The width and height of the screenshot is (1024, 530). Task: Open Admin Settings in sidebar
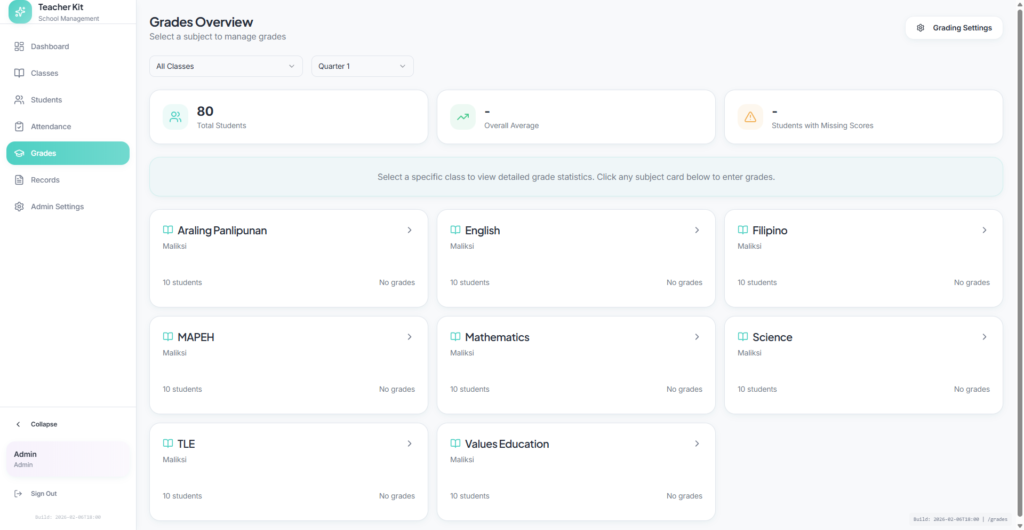pyautogui.click(x=57, y=207)
